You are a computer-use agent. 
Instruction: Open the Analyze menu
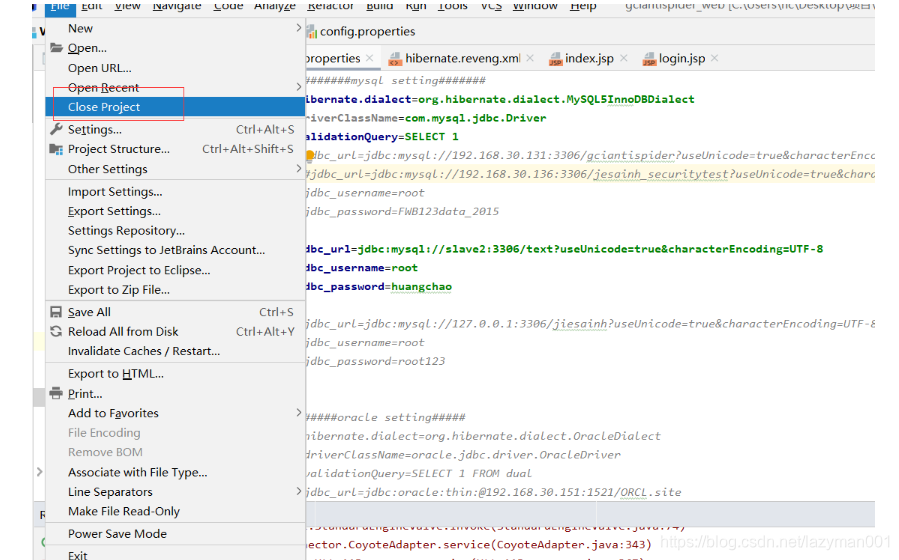coord(275,6)
